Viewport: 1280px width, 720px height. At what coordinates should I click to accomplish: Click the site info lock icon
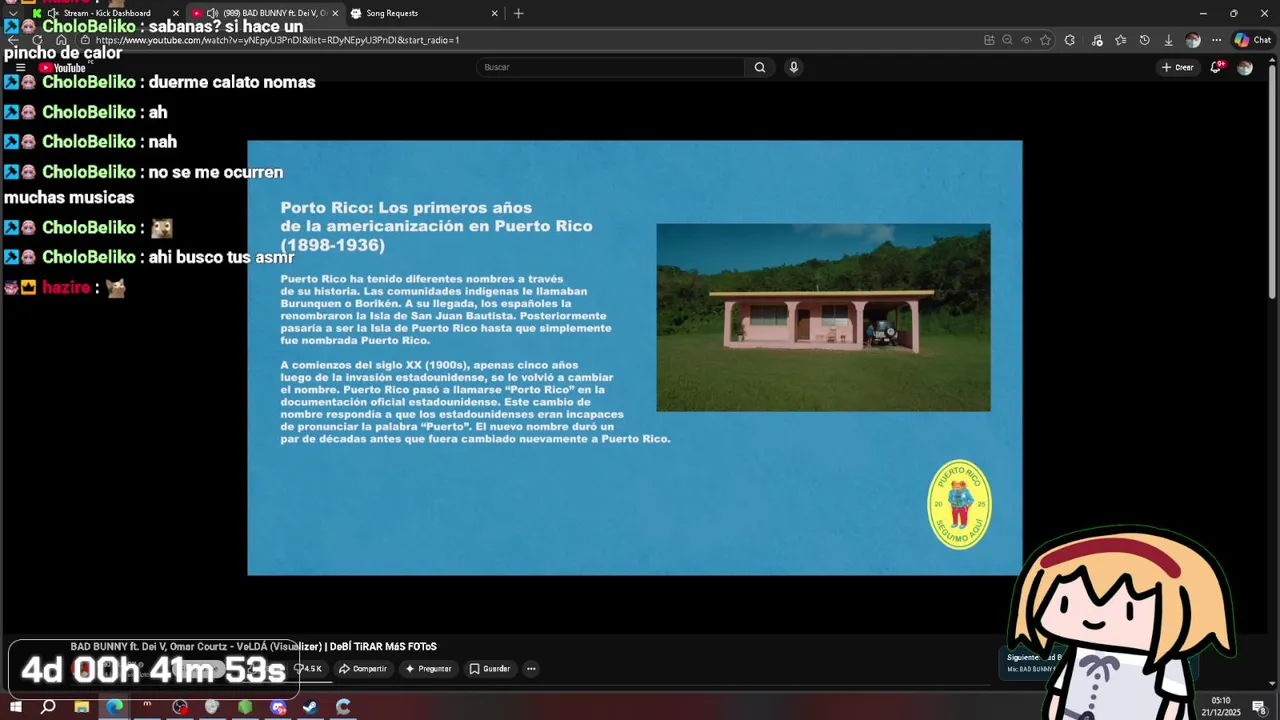pyautogui.click(x=85, y=40)
